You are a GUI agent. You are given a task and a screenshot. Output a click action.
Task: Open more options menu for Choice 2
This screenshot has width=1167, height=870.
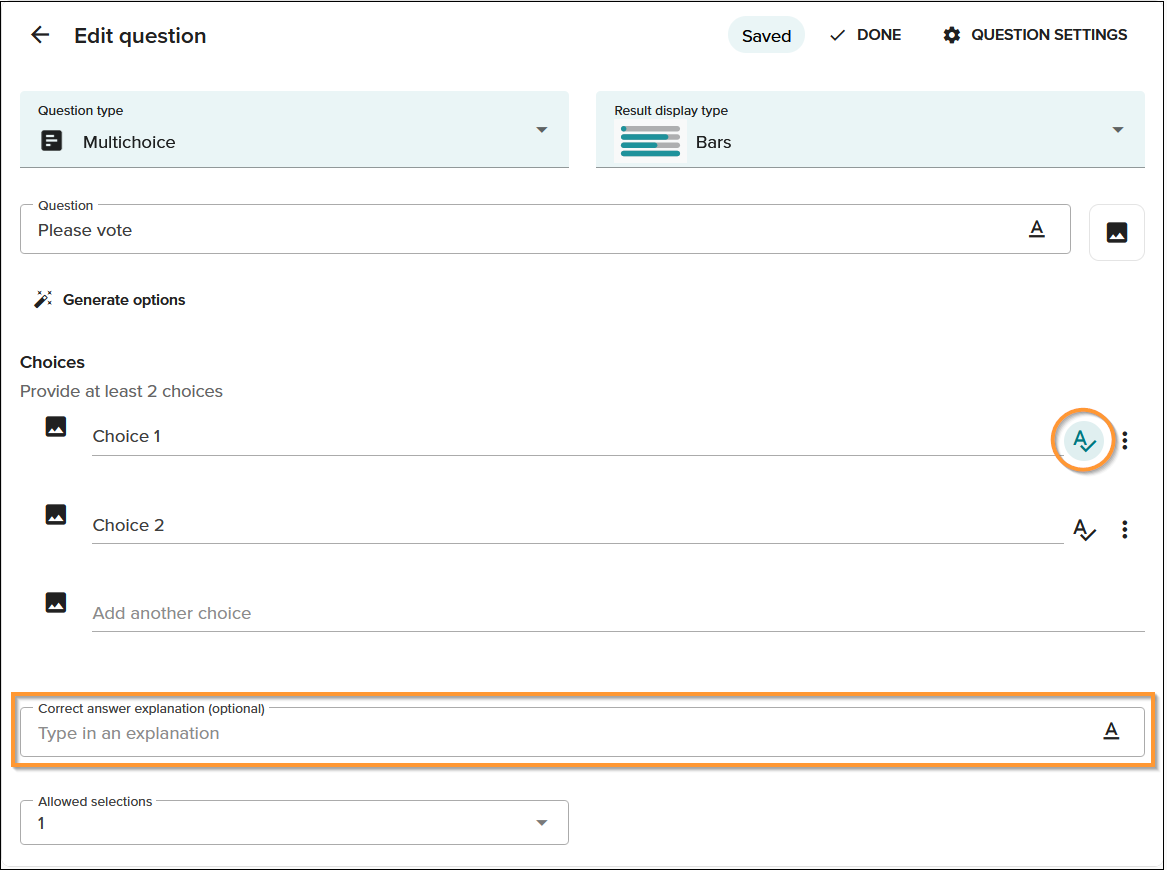[1125, 529]
